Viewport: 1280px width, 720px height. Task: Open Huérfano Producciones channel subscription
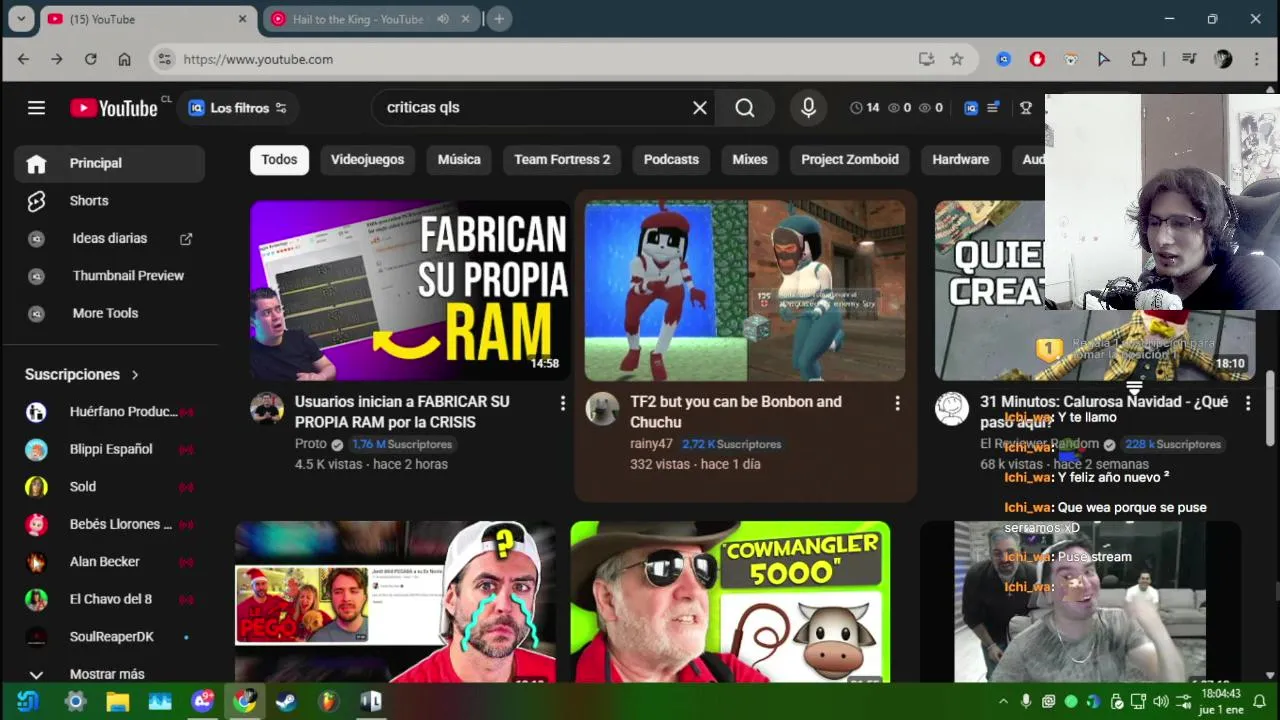pyautogui.click(x=110, y=412)
